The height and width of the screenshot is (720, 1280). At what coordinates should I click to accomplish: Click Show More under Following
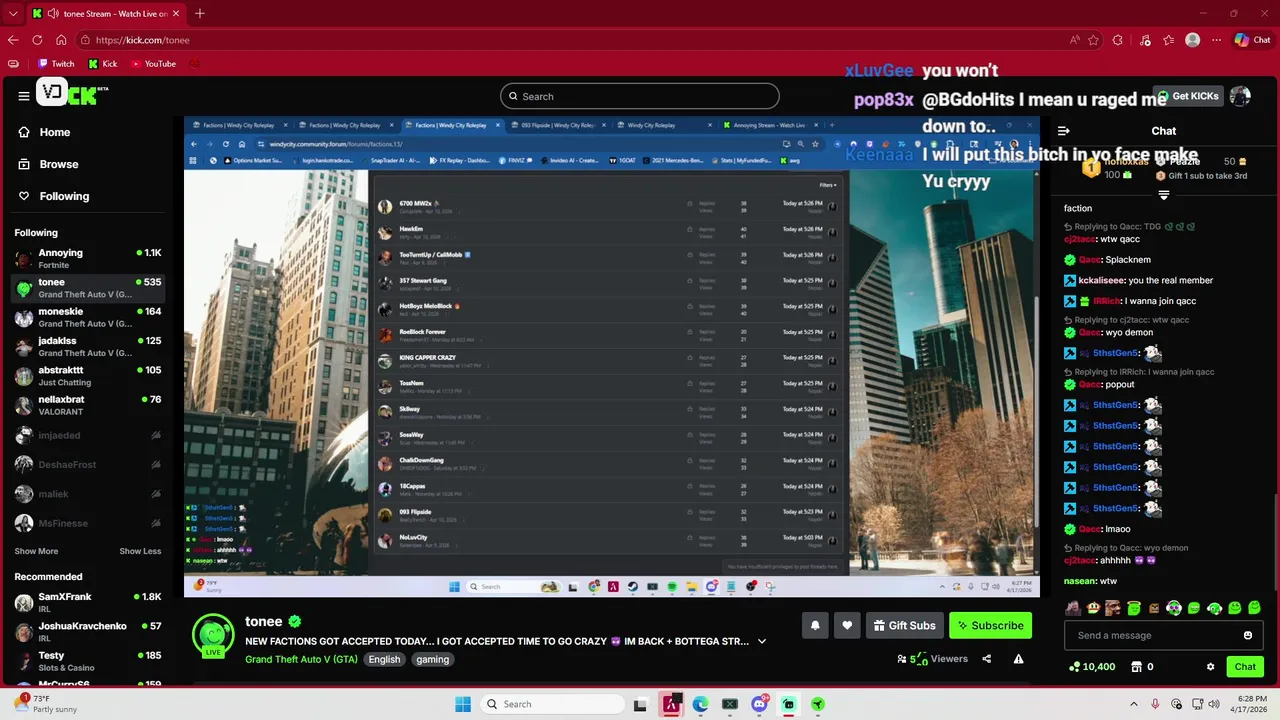[x=36, y=551]
